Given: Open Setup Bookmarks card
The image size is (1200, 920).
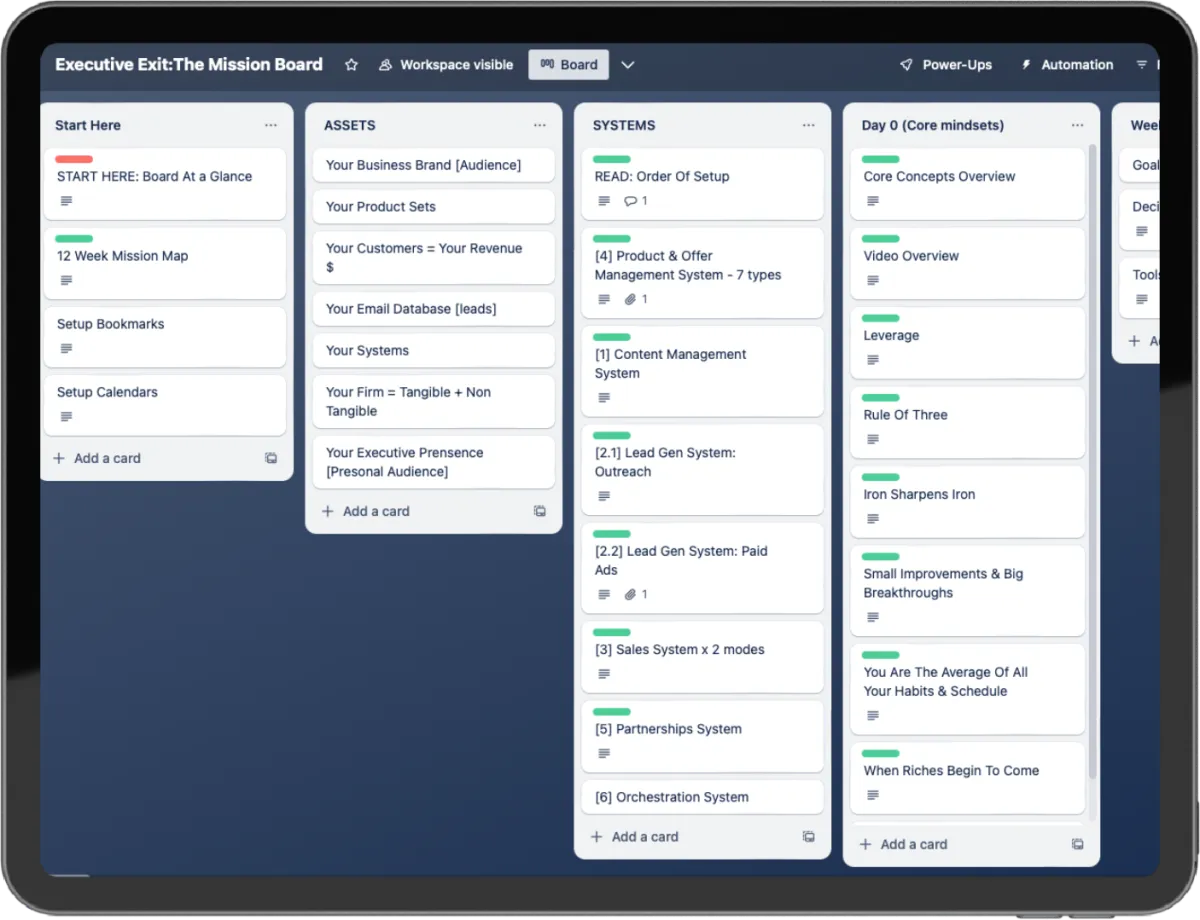Looking at the screenshot, I should 165,336.
